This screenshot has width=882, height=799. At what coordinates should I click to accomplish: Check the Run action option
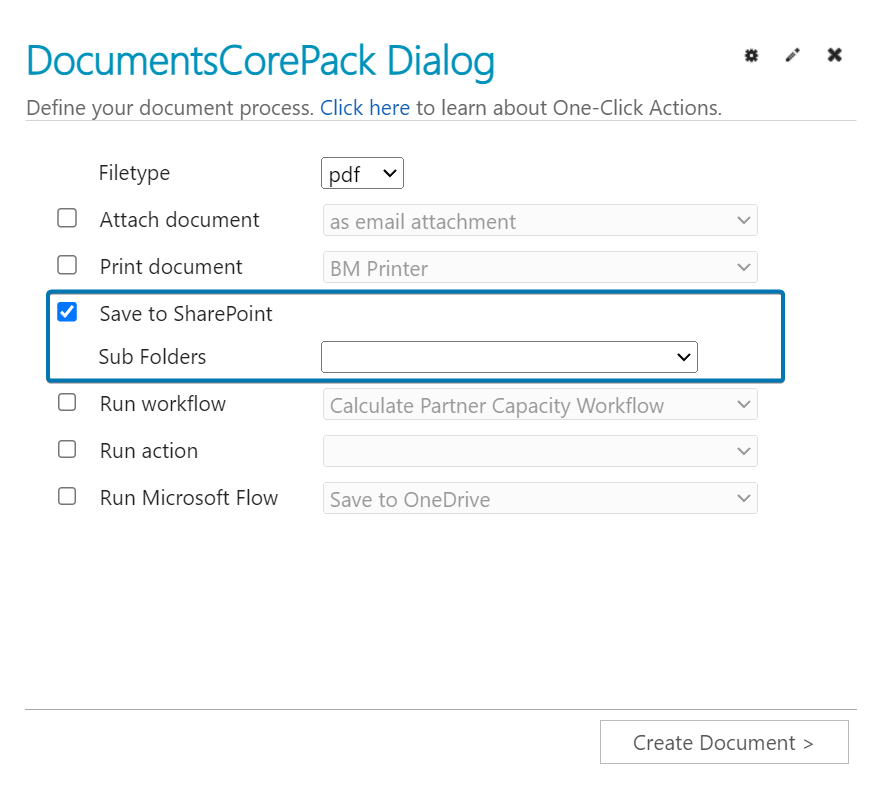(67, 449)
